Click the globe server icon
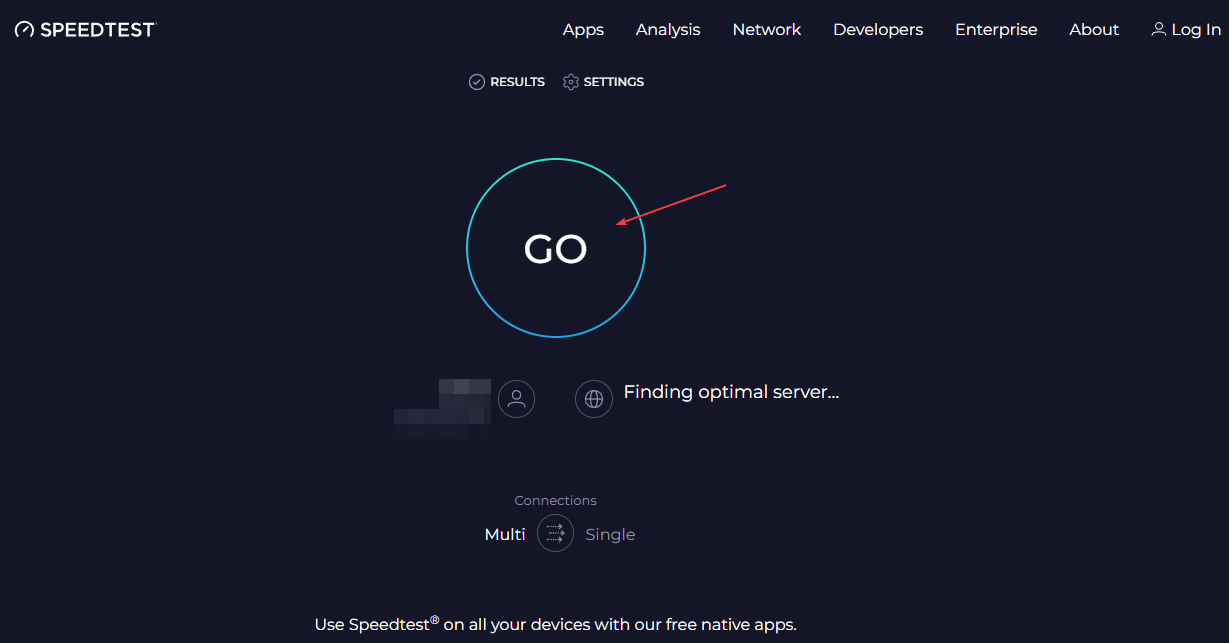Image resolution: width=1229 pixels, height=643 pixels. [x=594, y=399]
